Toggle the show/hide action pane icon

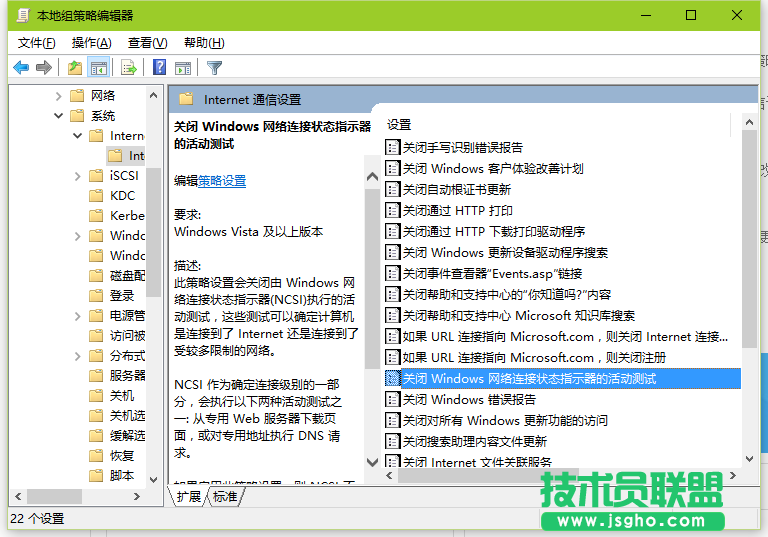(183, 67)
